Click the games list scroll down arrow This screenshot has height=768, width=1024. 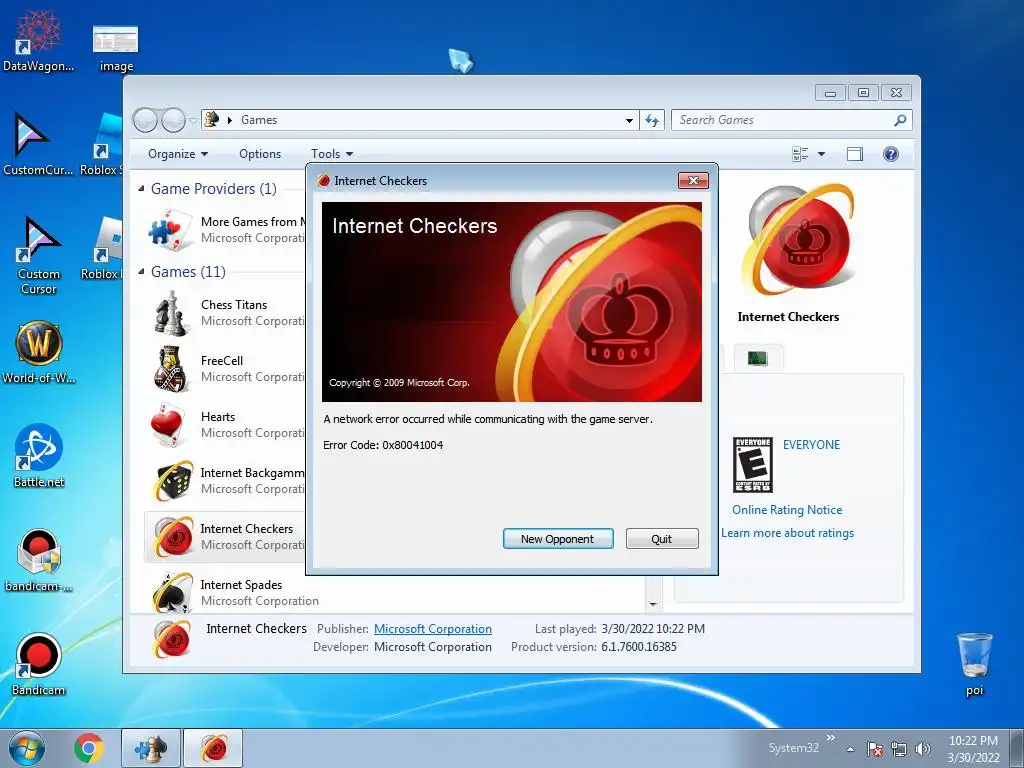(653, 605)
